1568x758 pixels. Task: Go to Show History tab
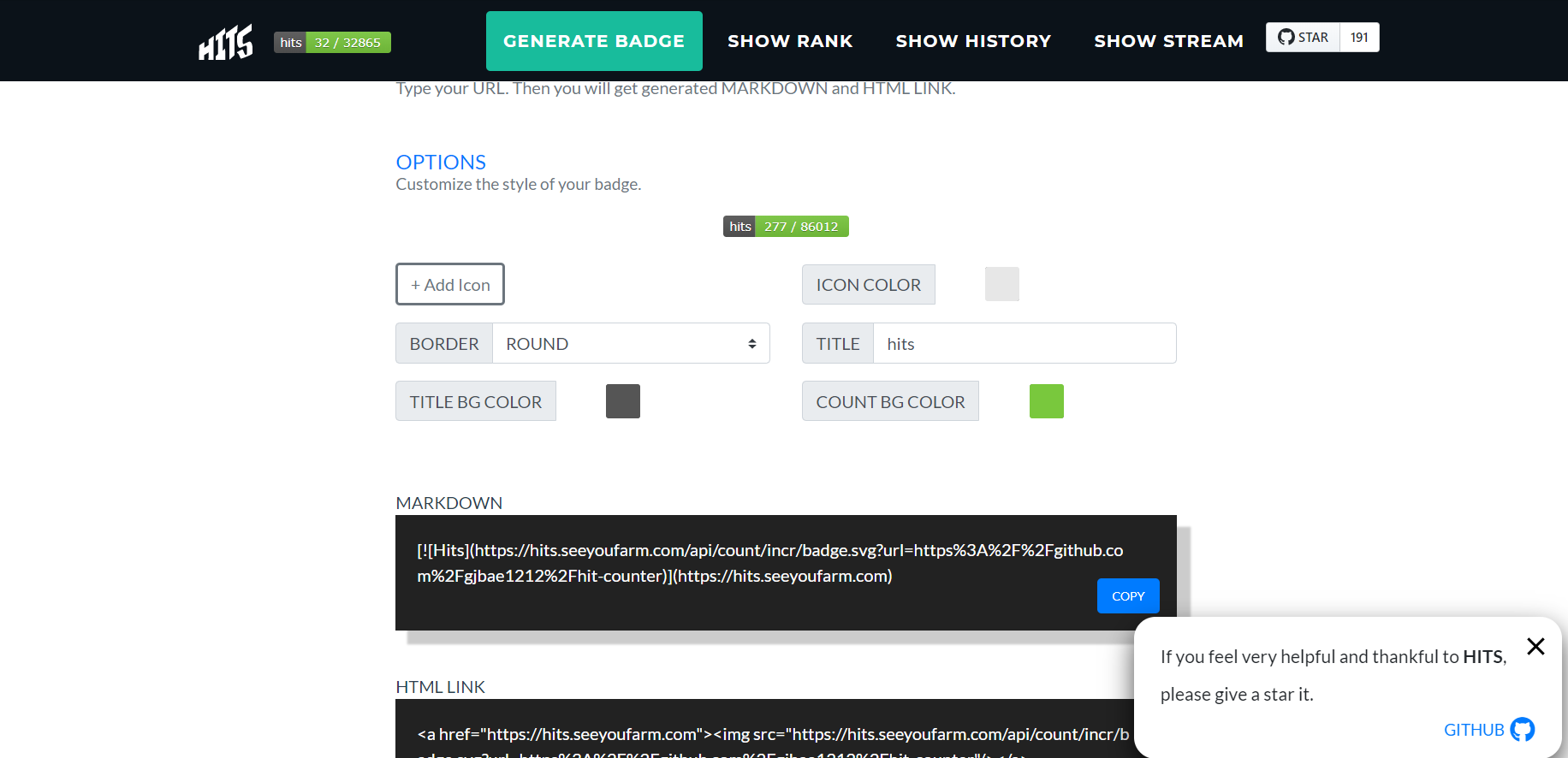coord(973,41)
